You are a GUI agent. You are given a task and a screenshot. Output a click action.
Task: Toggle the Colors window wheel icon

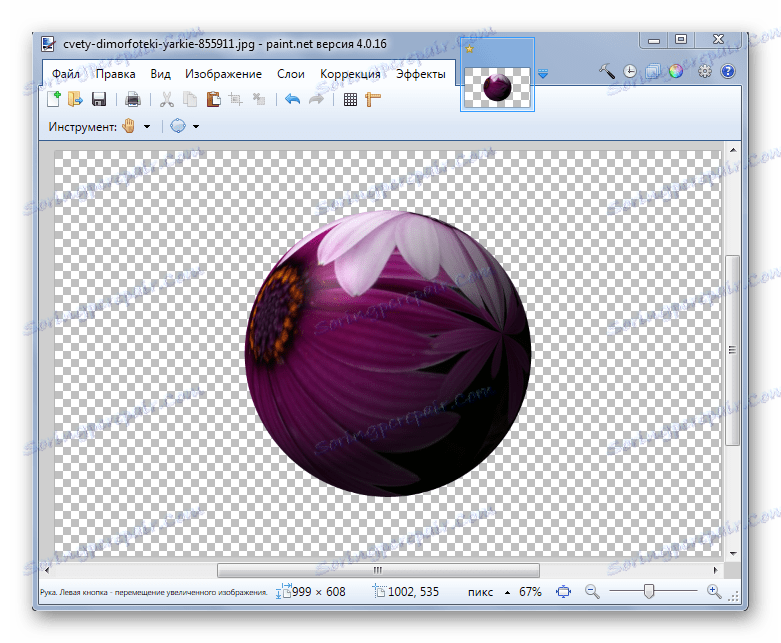(x=676, y=72)
